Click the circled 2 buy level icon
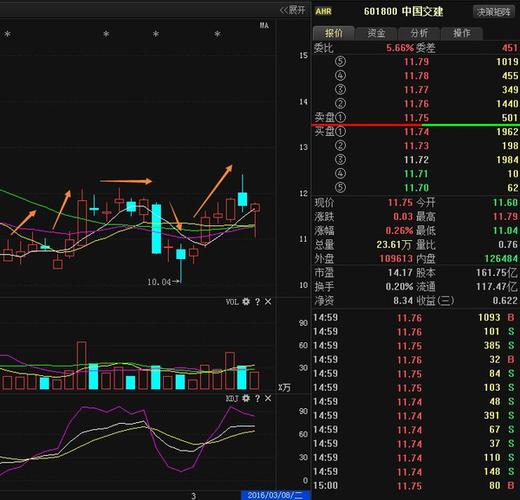The height and width of the screenshot is (500, 520). pos(340,146)
